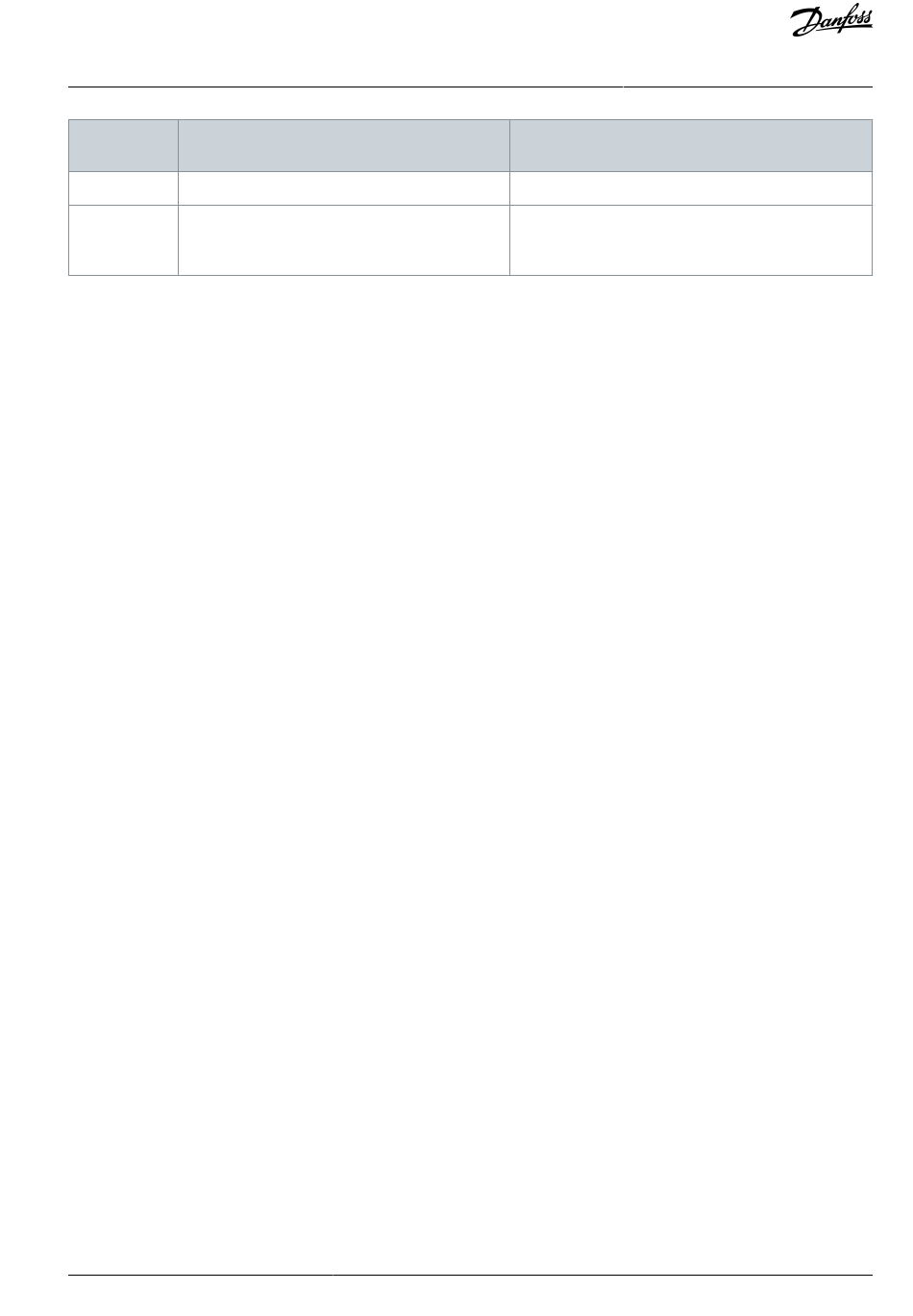Click the last cell in the tall bottom row
The width and height of the screenshot is (913, 1316).
point(691,240)
